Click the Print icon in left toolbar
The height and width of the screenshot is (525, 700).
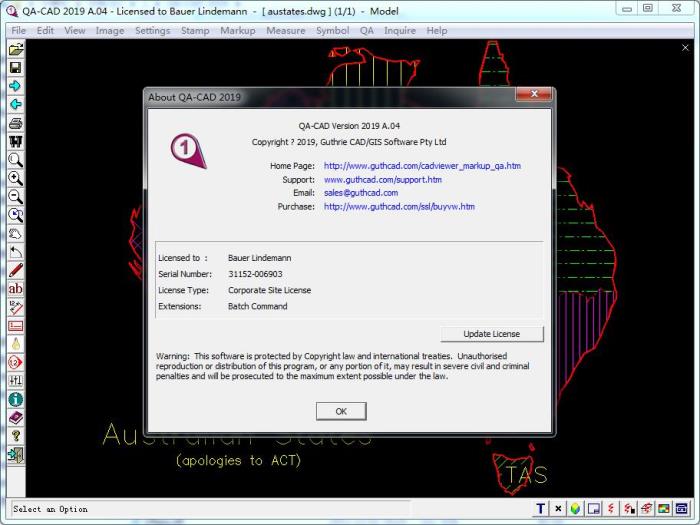[16, 123]
